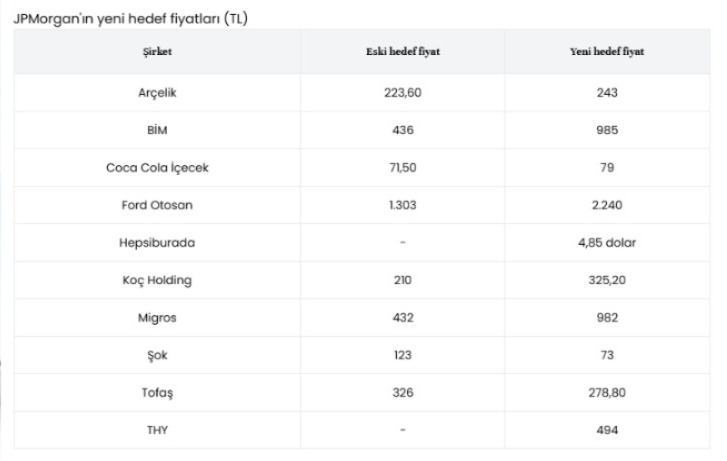Viewport: 727px width, 461px height.
Task: Select the Ford Otosan company cell
Action: [x=158, y=205]
